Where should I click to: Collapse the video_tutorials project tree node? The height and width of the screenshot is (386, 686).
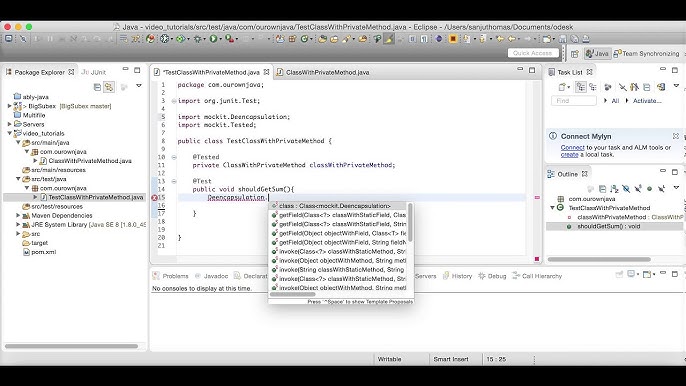[10, 133]
